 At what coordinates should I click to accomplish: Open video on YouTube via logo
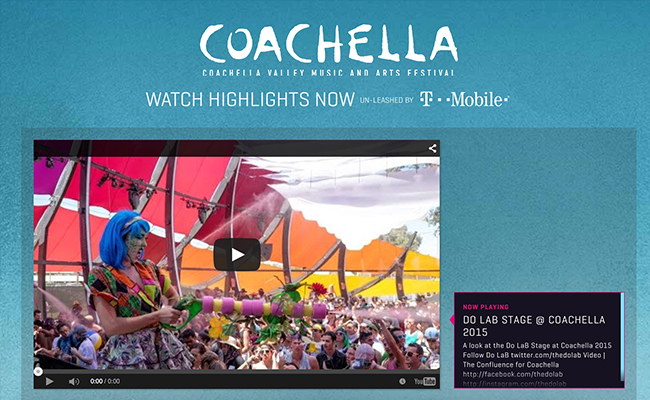click(x=424, y=381)
